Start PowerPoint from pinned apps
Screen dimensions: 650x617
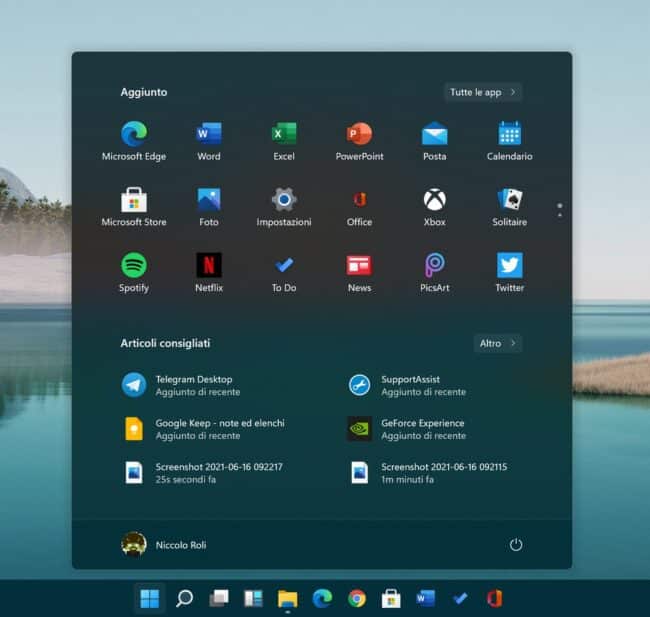tap(359, 141)
